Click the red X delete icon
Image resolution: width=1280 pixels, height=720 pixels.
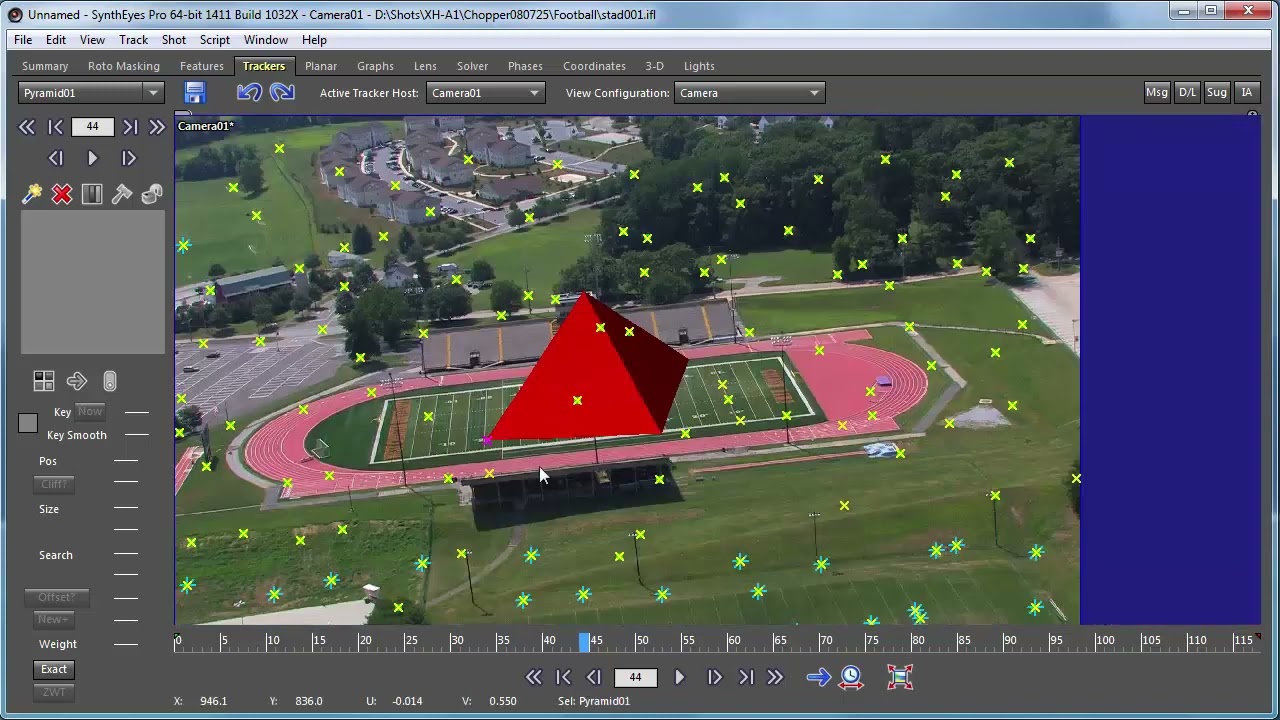(x=62, y=194)
